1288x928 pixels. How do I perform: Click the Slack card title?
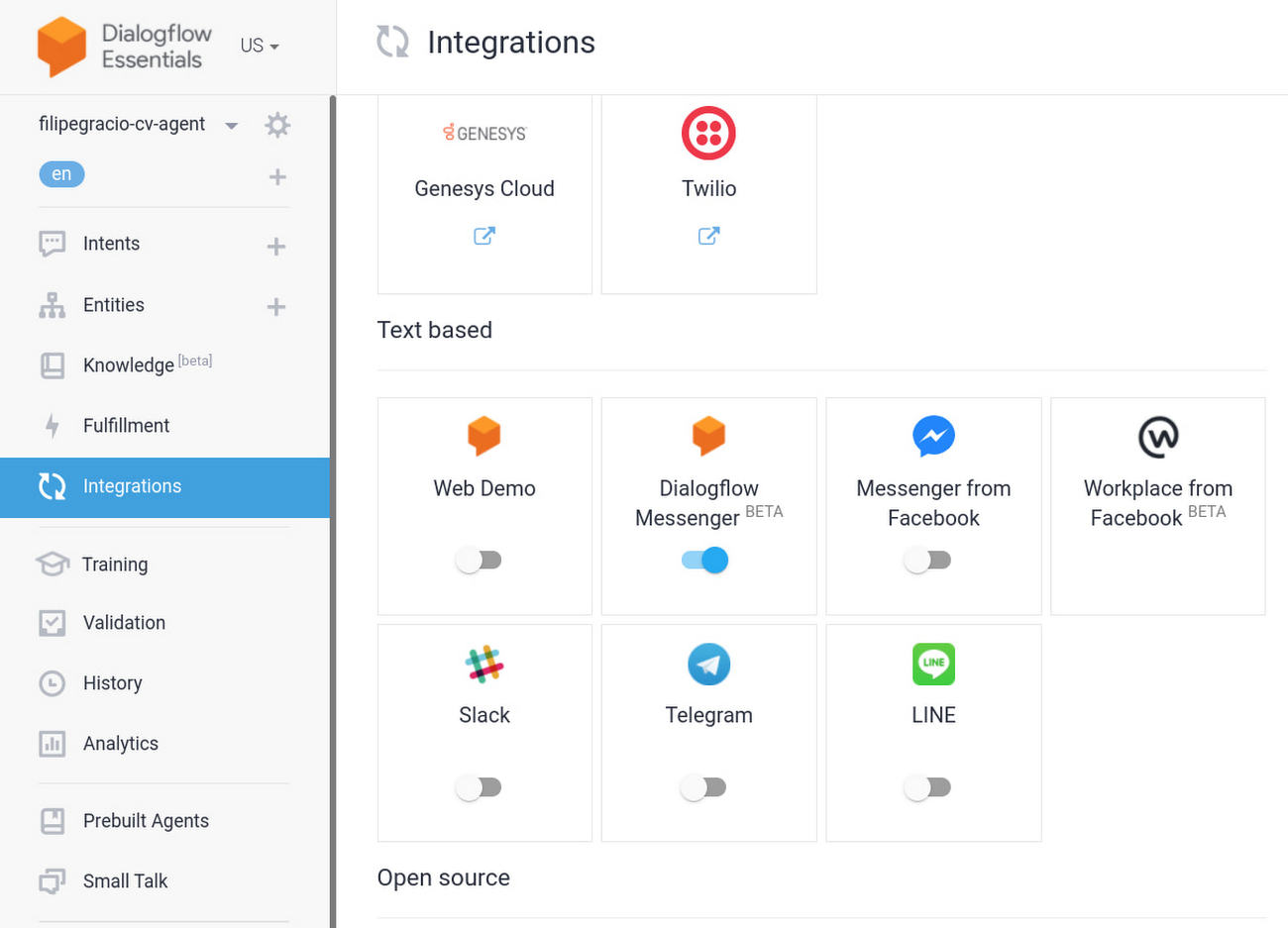point(484,715)
